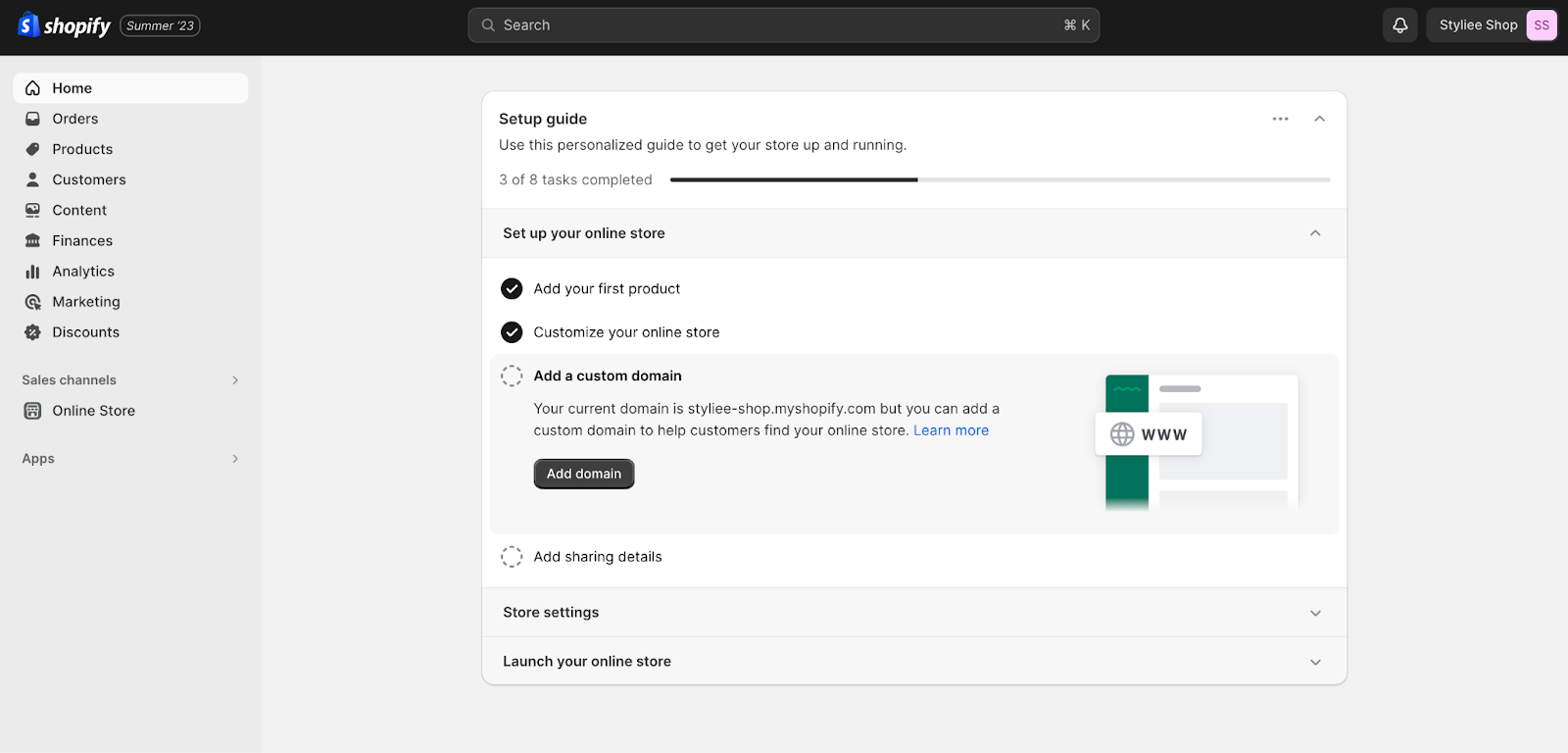
Task: Open the notifications bell icon
Action: click(1399, 25)
